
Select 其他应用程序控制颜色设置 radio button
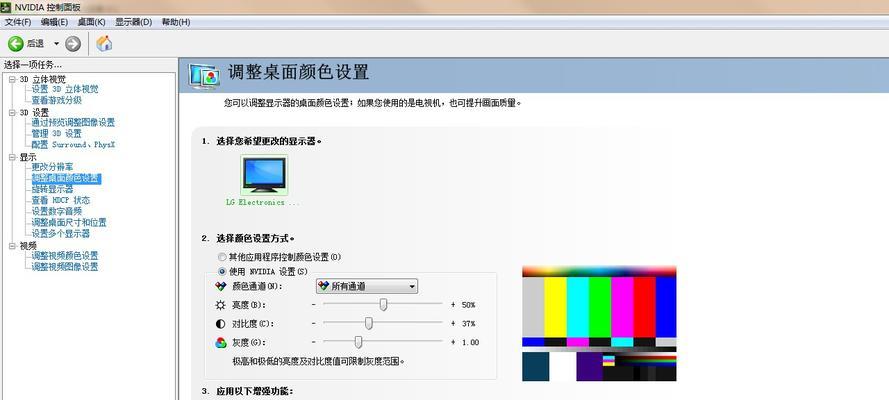pos(222,257)
